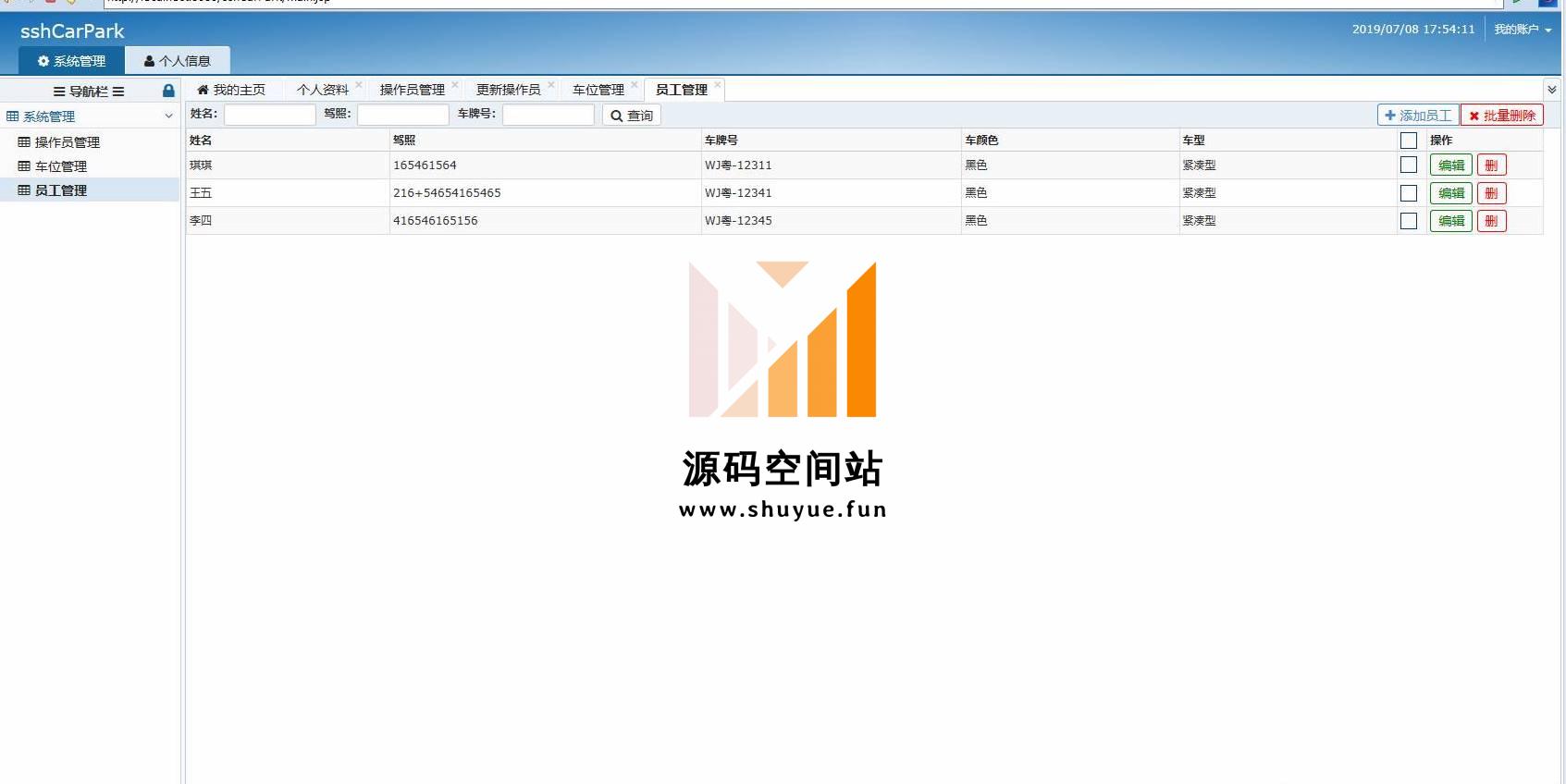Image resolution: width=1566 pixels, height=784 pixels.
Task: Close the 车位管理 tab
Action: [635, 84]
